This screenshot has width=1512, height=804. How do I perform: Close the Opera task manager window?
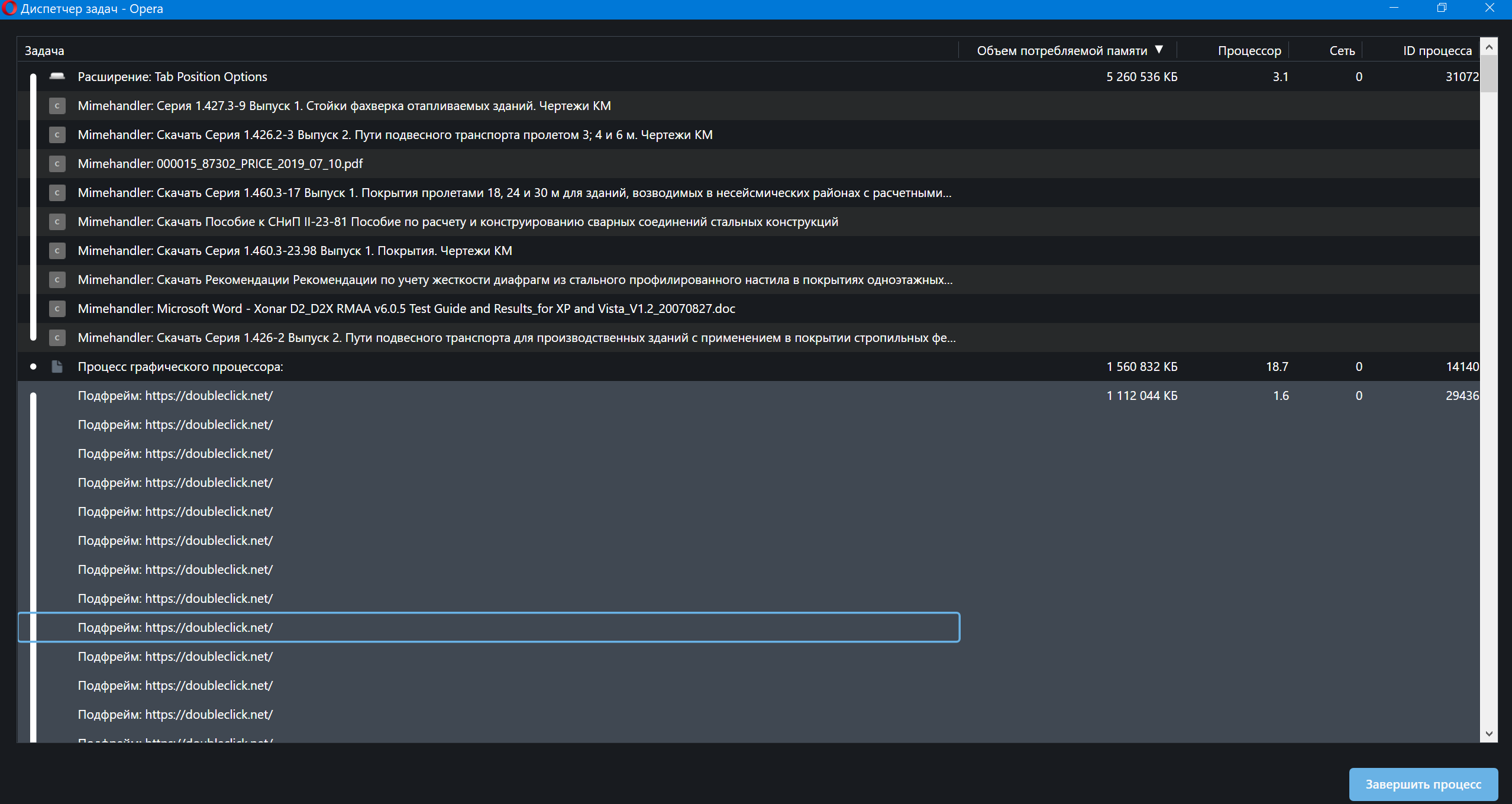(1489, 8)
